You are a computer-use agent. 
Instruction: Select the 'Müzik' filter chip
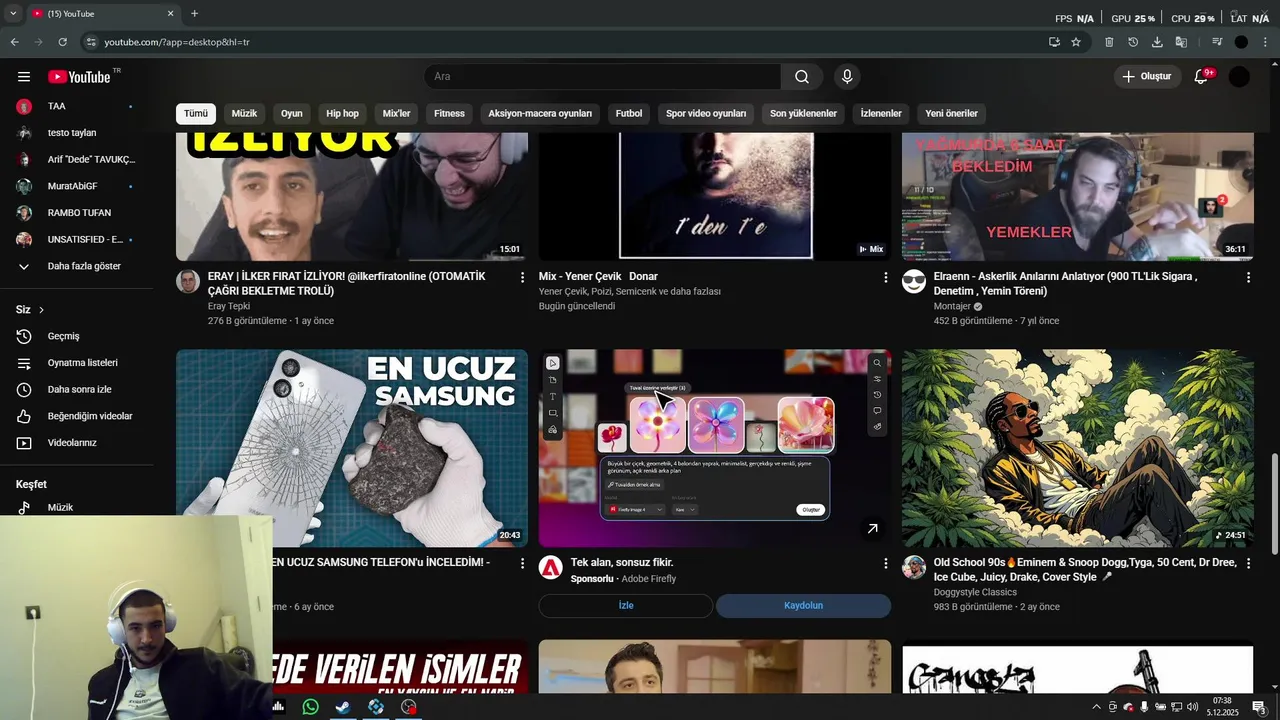pyautogui.click(x=245, y=114)
